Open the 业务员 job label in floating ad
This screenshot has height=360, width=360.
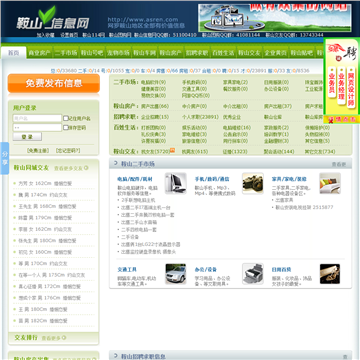pyautogui.click(x=332, y=82)
